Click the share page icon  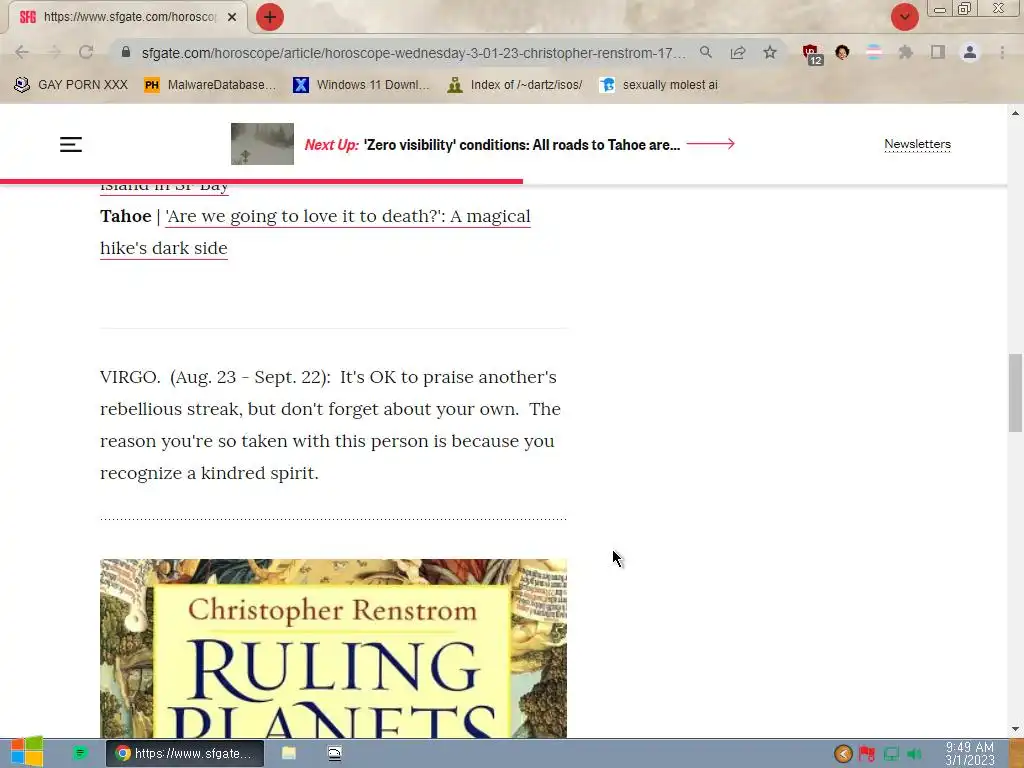(738, 52)
